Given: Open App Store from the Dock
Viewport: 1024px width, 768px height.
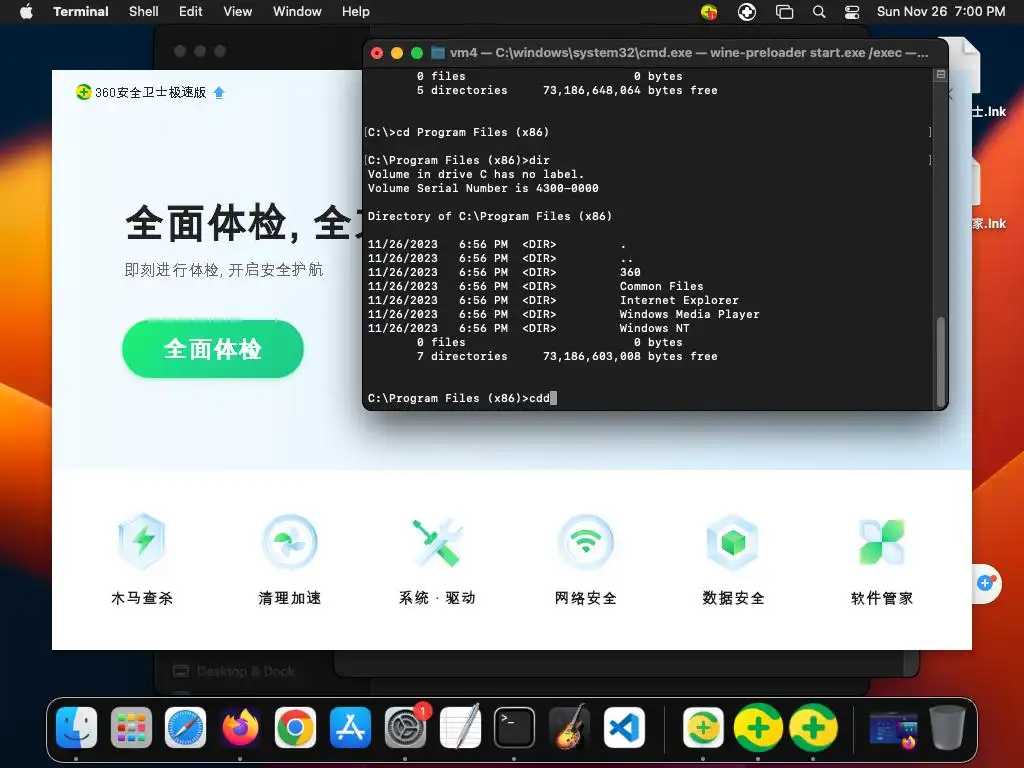Looking at the screenshot, I should tap(350, 728).
